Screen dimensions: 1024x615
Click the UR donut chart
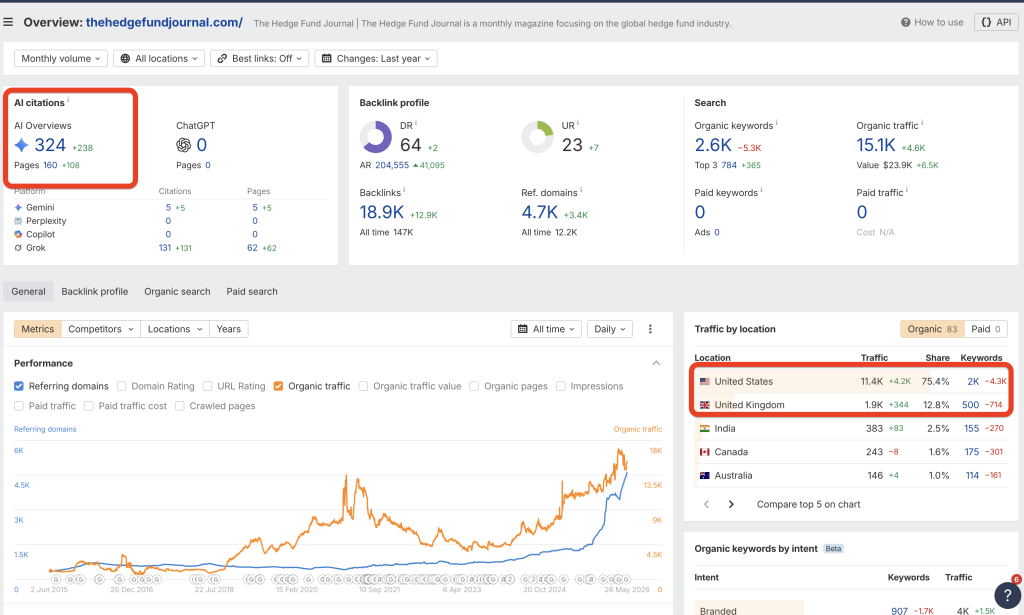[x=537, y=137]
